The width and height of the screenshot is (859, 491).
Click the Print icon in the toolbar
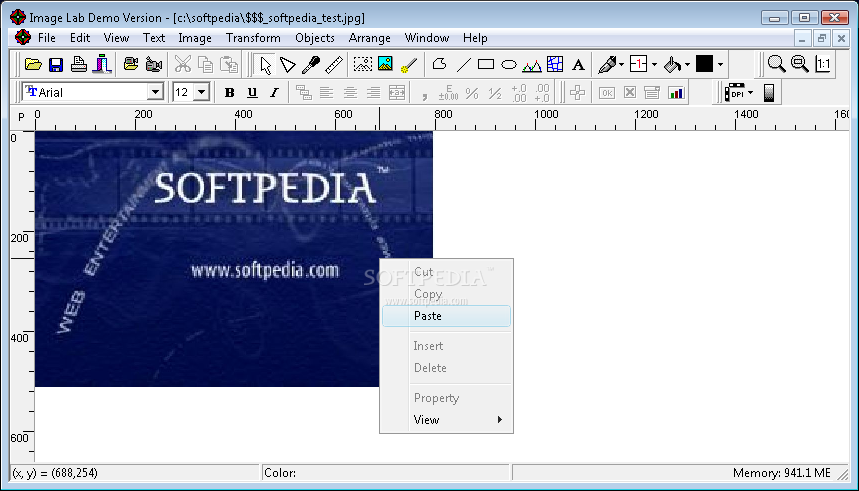(79, 65)
